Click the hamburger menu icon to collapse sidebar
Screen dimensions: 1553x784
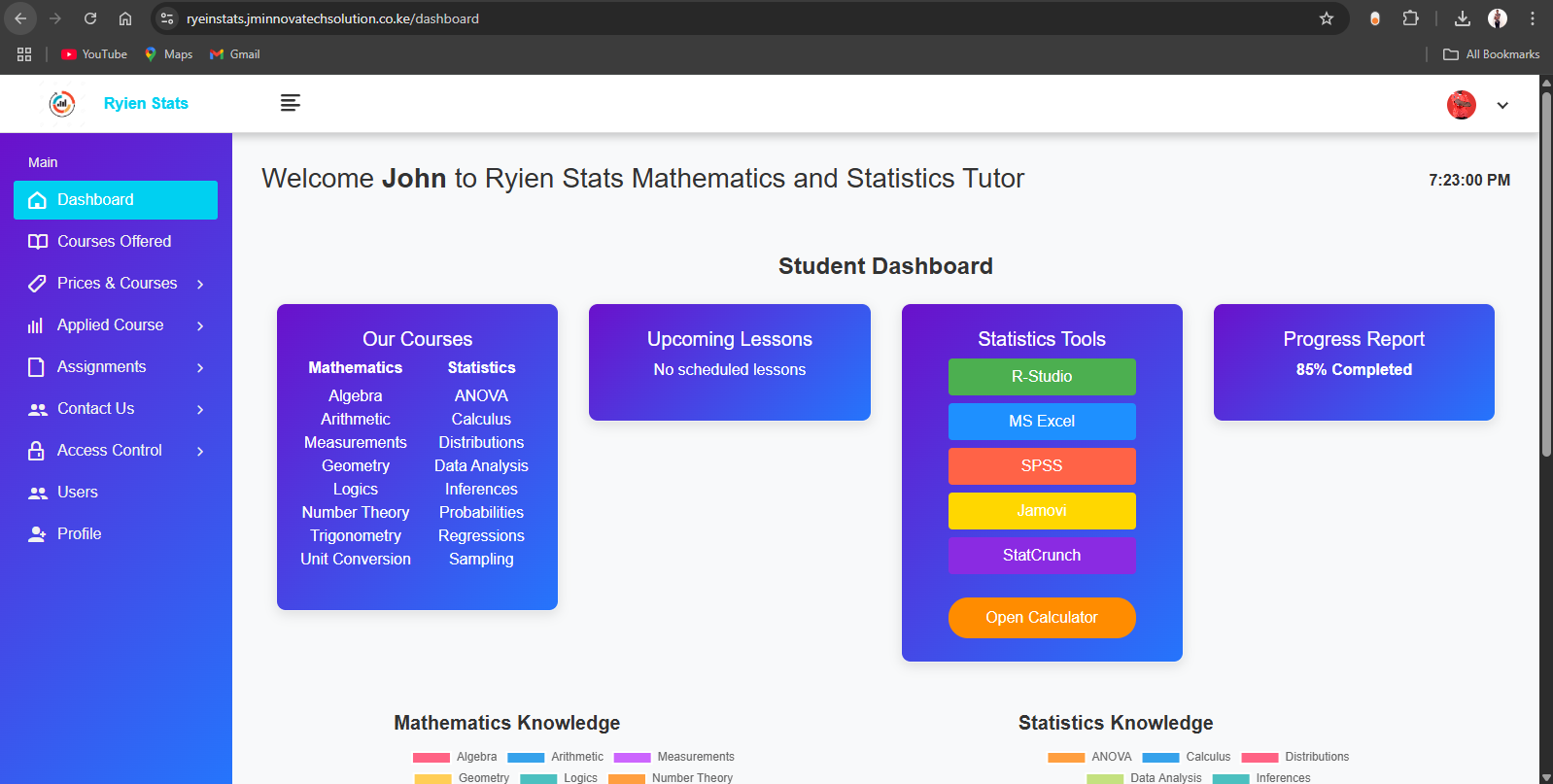[x=290, y=103]
